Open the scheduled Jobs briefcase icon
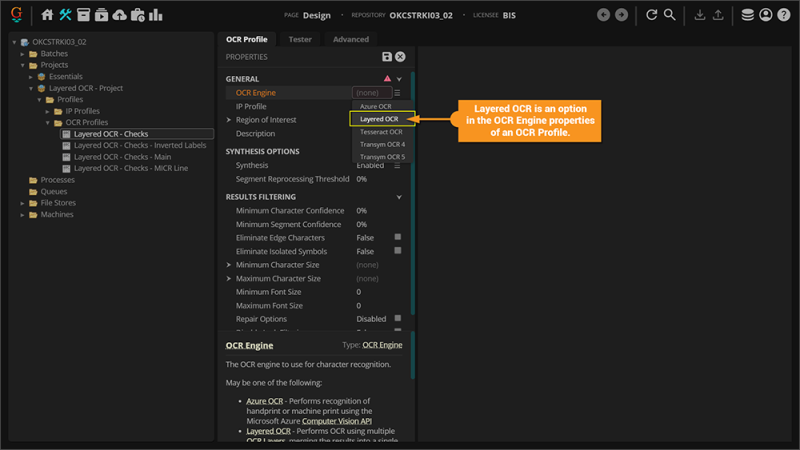Image resolution: width=800 pixels, height=450 pixels. pyautogui.click(x=138, y=15)
